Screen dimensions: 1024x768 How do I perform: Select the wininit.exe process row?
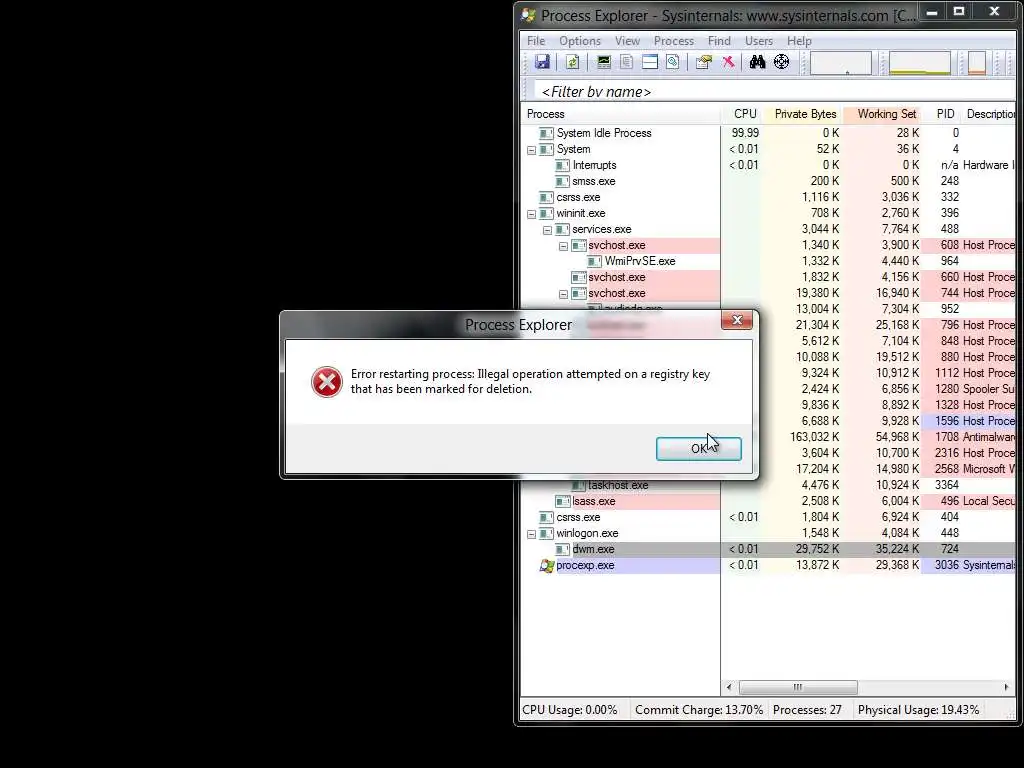769,214
